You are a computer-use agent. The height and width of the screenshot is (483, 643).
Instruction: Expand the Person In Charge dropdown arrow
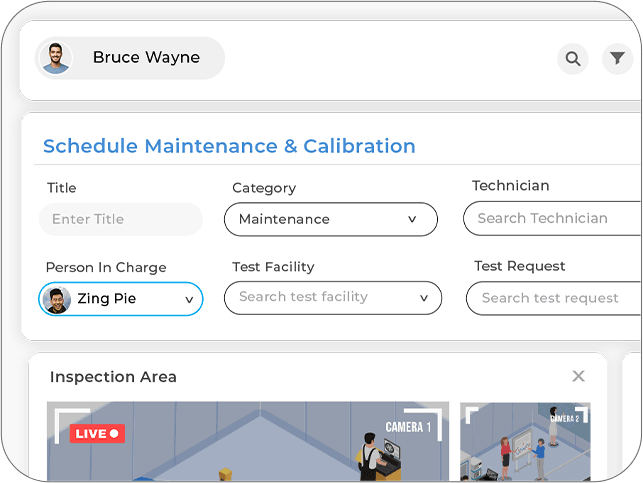[x=189, y=299]
